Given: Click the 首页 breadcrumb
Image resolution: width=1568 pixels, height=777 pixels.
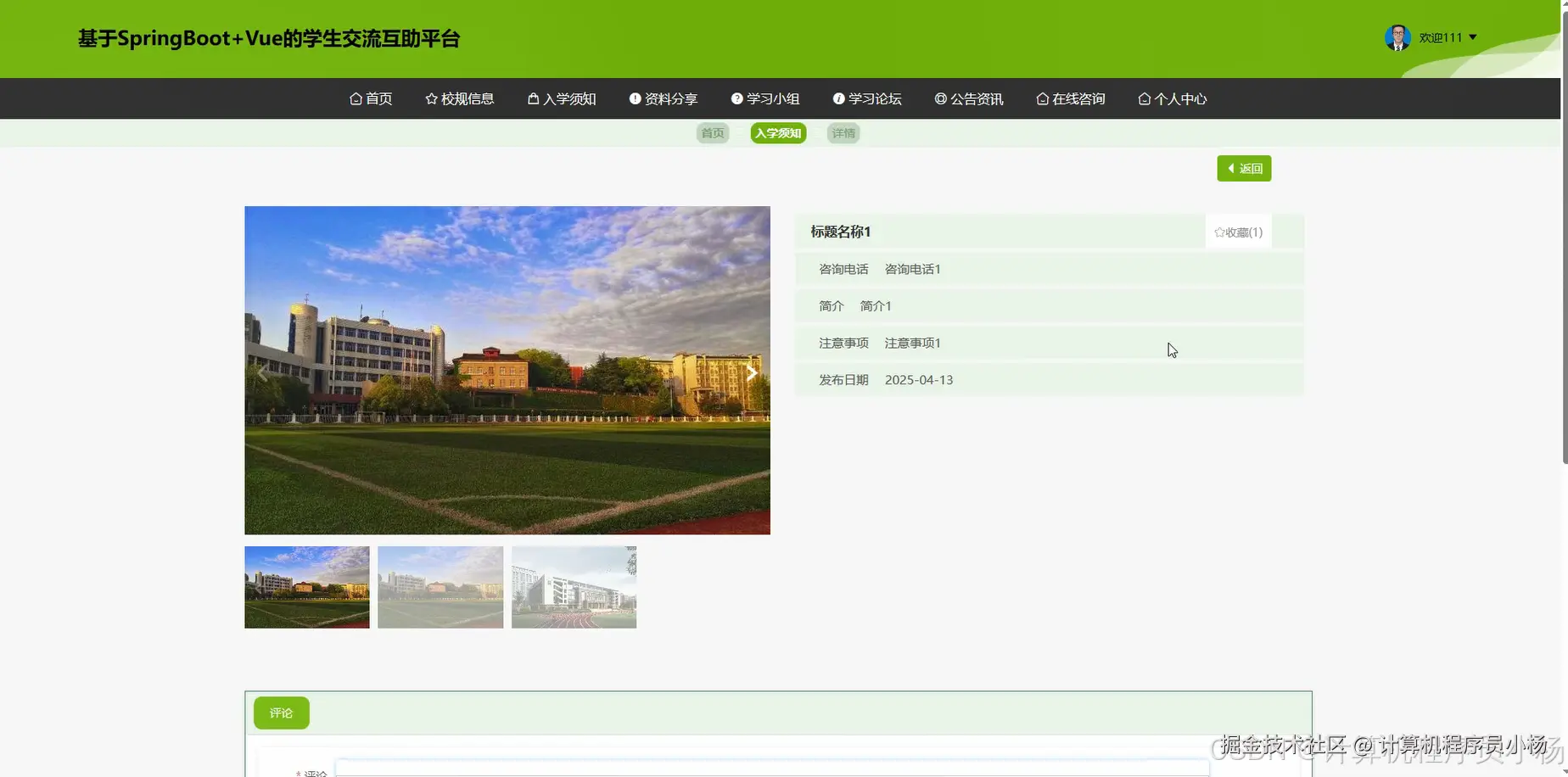Looking at the screenshot, I should pos(713,133).
